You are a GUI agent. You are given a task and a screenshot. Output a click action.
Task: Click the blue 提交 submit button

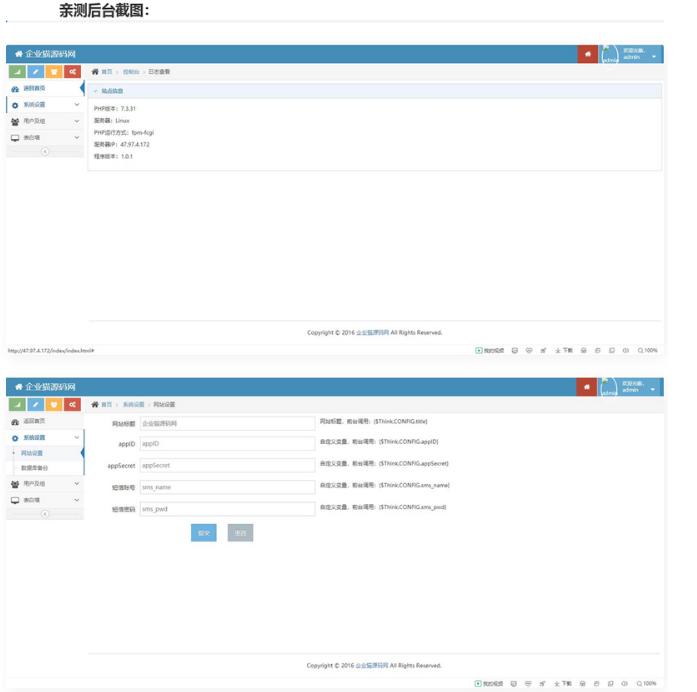pos(203,533)
